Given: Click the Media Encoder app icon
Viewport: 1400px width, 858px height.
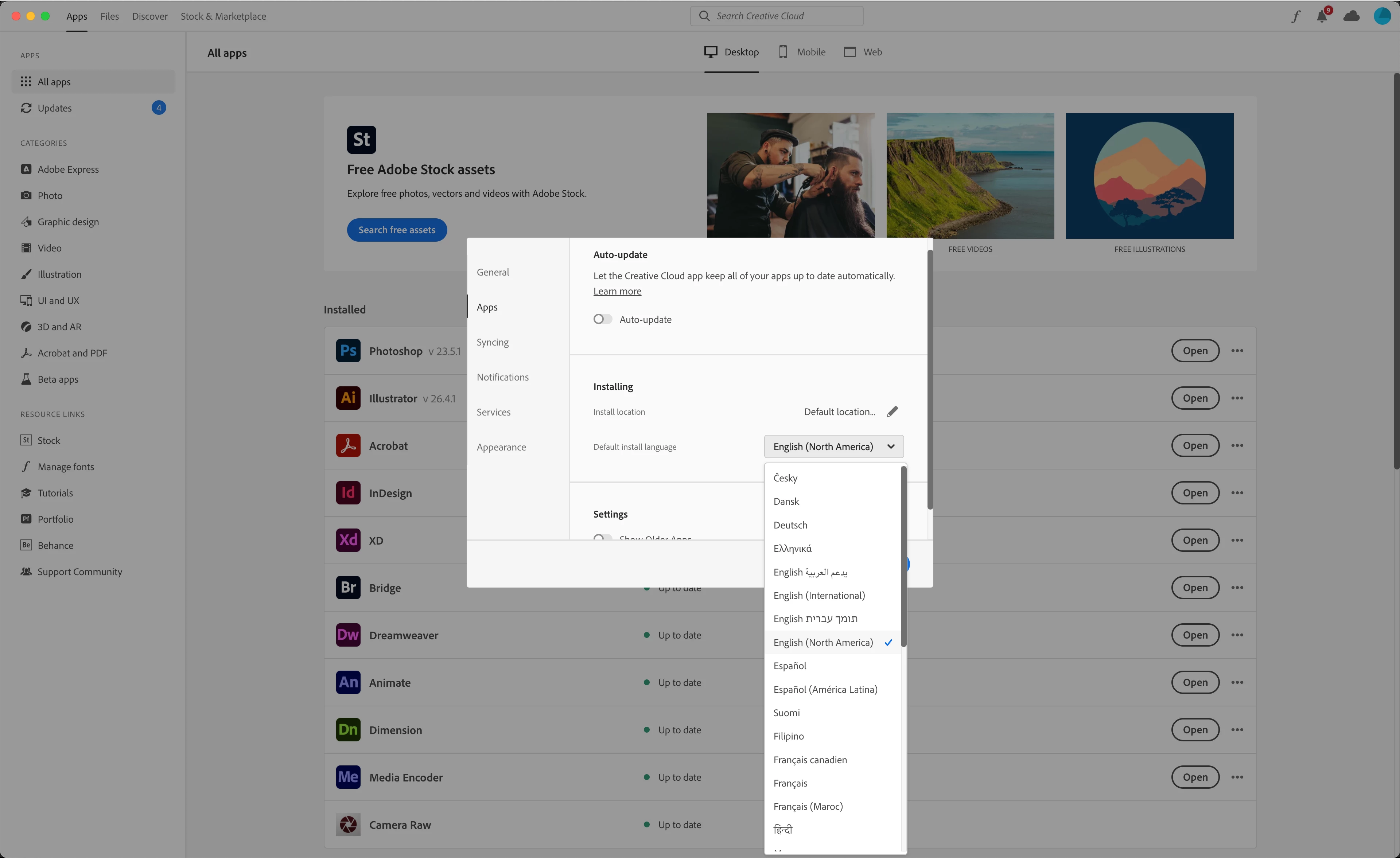Looking at the screenshot, I should coord(348,777).
